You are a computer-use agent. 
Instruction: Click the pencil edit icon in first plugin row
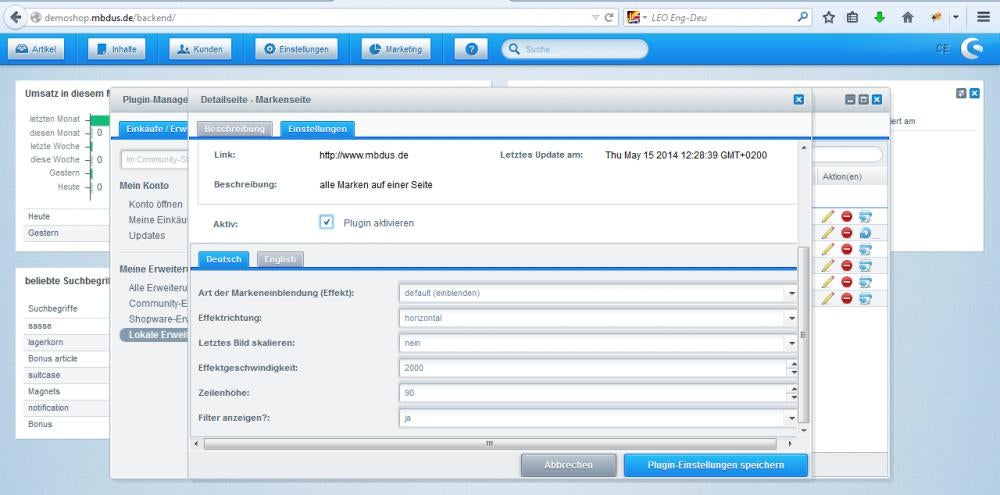(827, 216)
